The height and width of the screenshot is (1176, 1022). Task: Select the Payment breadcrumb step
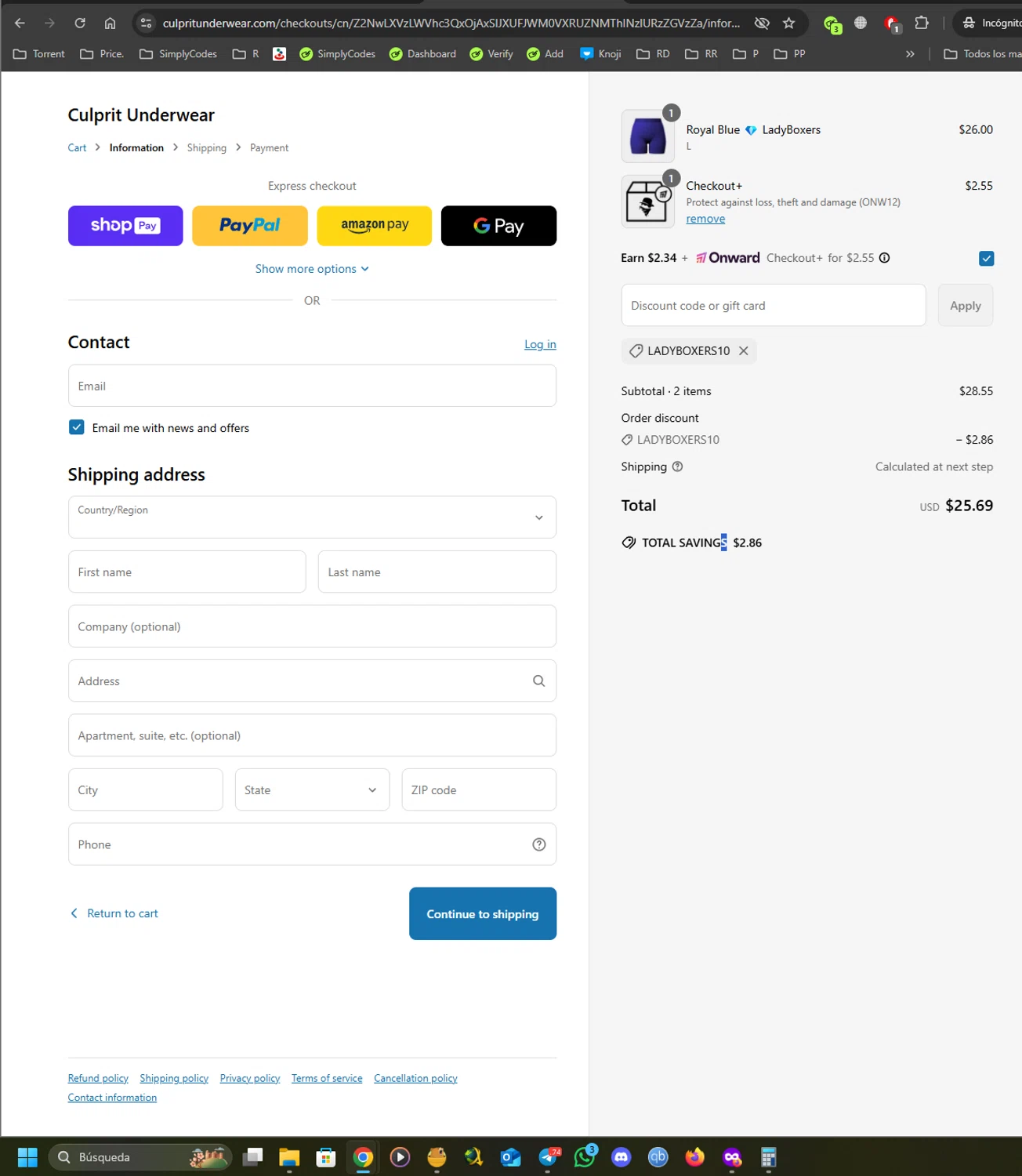click(x=269, y=147)
